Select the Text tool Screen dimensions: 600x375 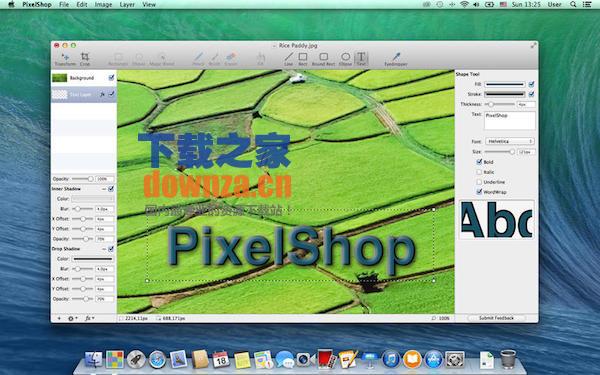pyautogui.click(x=361, y=59)
